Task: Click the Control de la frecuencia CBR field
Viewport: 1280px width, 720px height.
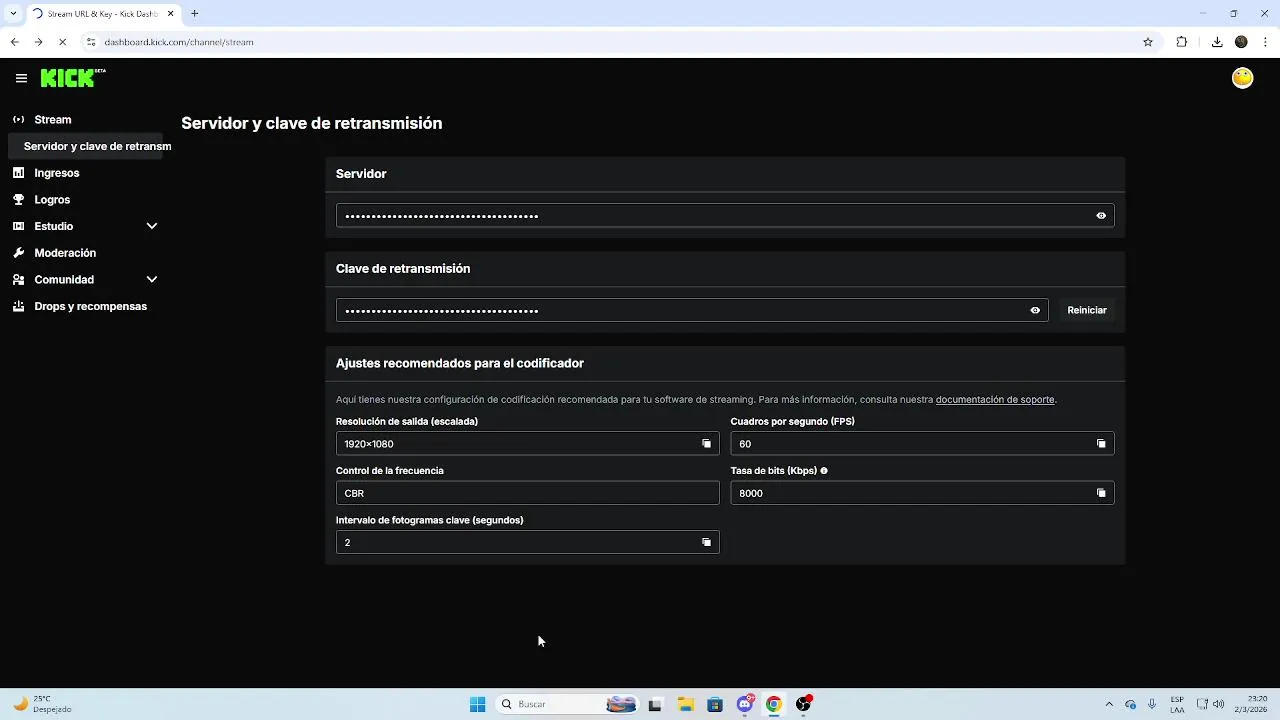Action: pyautogui.click(x=527, y=493)
